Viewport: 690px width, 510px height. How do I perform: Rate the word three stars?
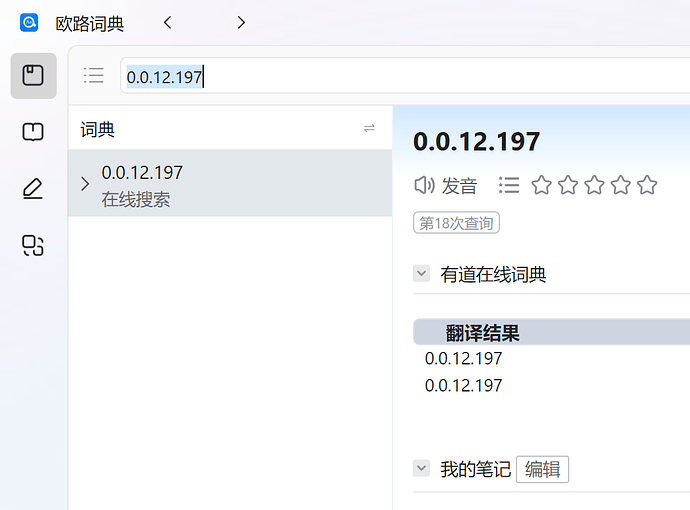(x=594, y=185)
